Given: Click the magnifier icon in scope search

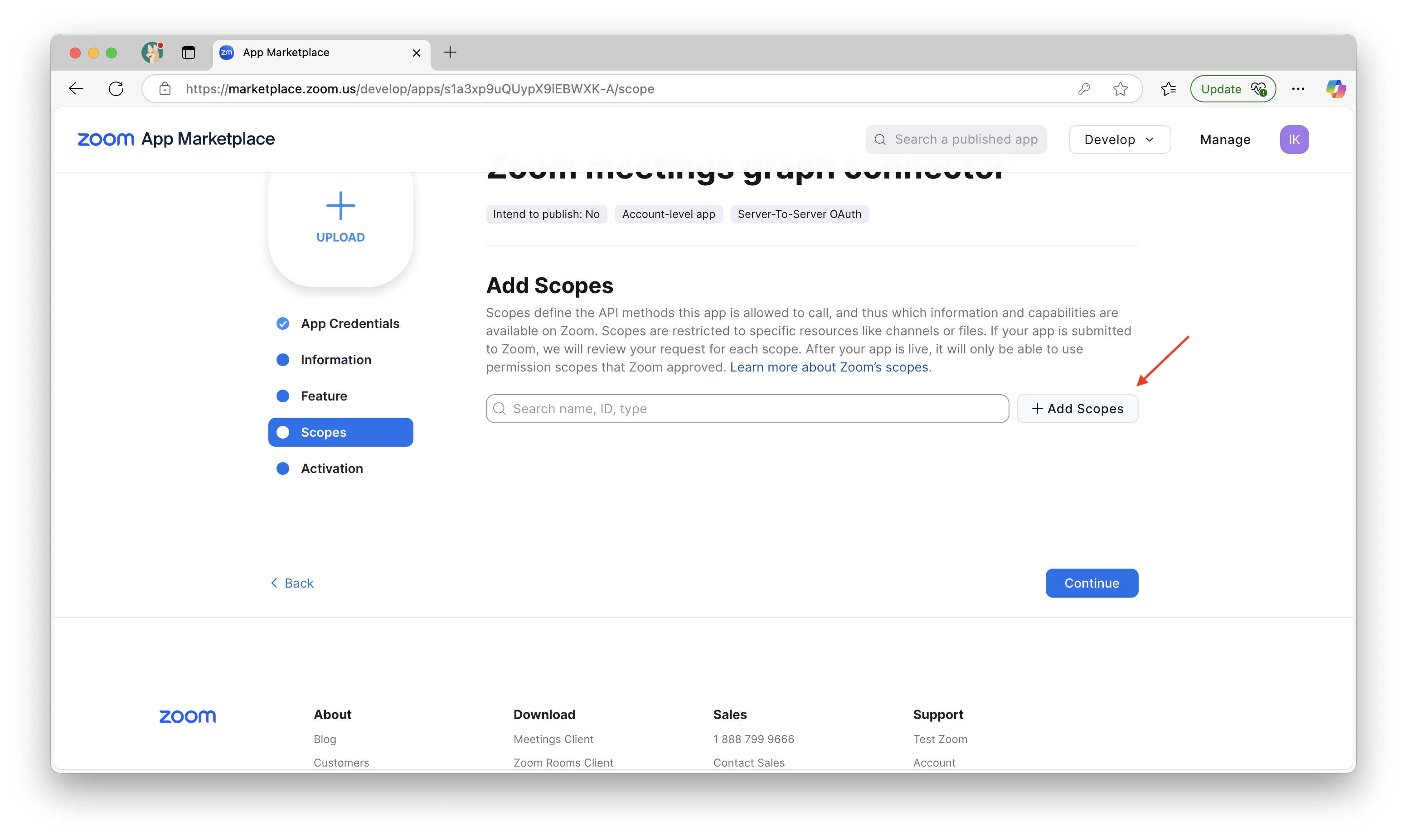Looking at the screenshot, I should [499, 408].
